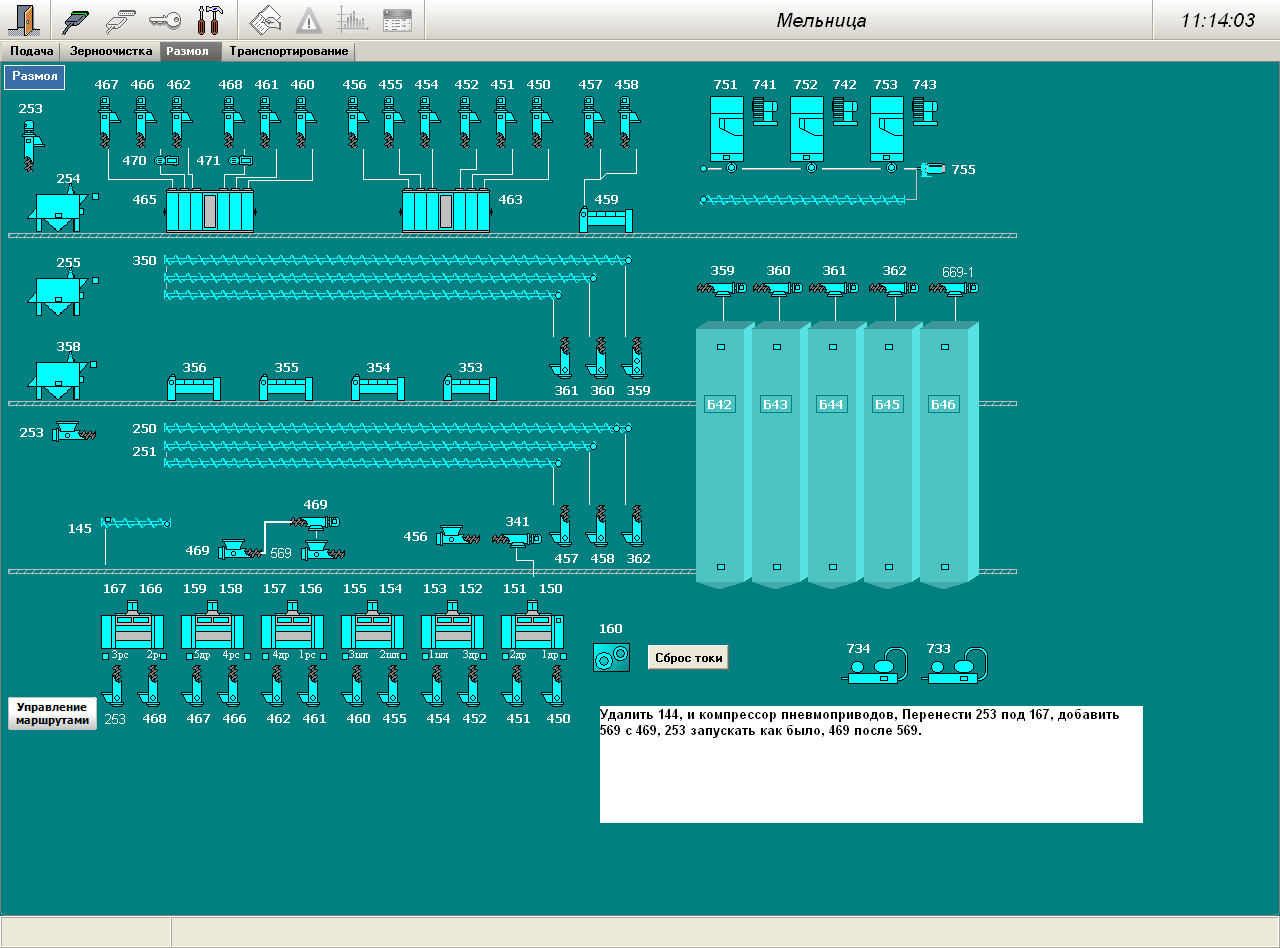Select blower unit 755
The height and width of the screenshot is (948, 1280).
point(932,169)
